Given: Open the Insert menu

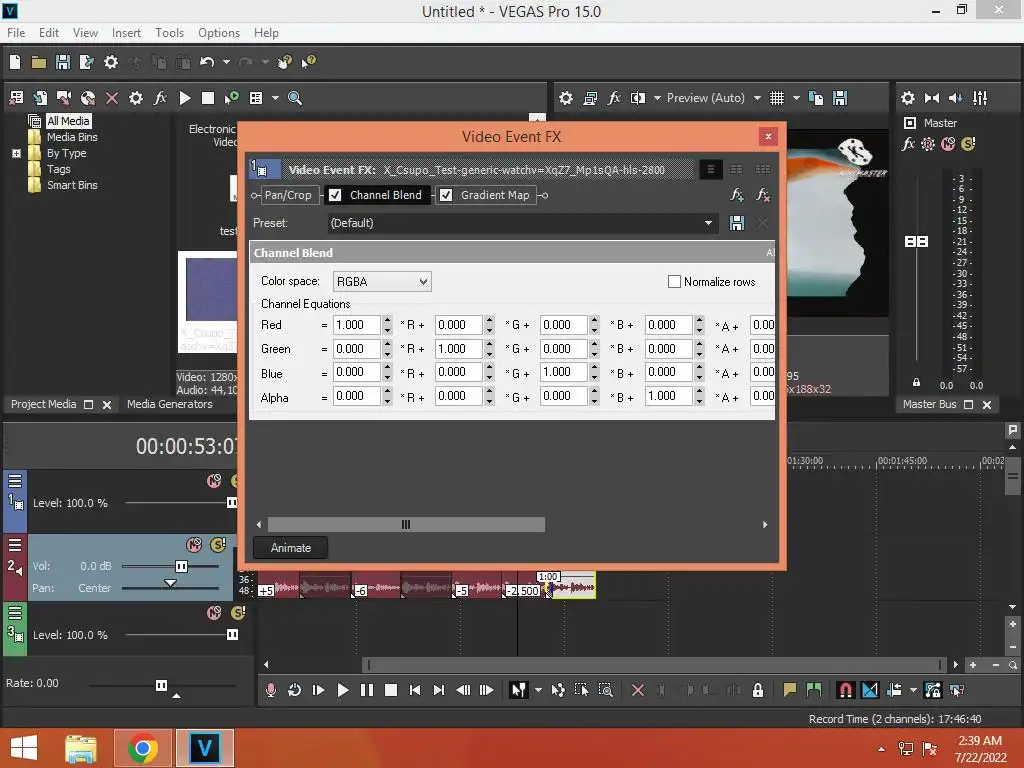Looking at the screenshot, I should 126,33.
